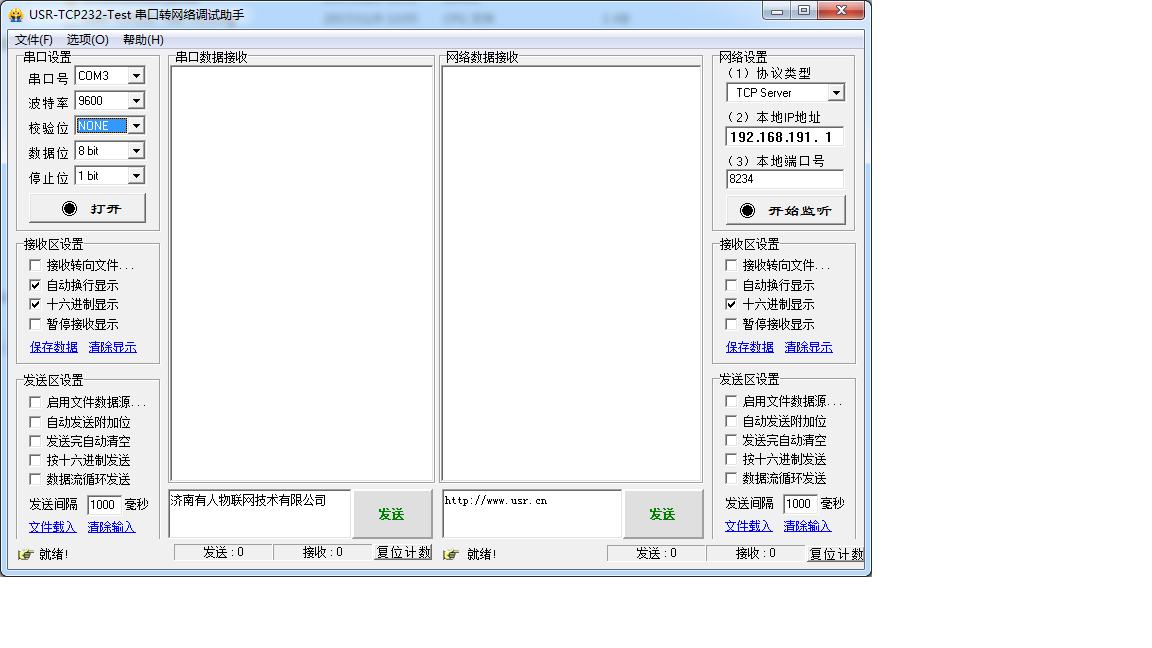
Task: Toggle serial 十六进制显示 checkbox
Action: 36,304
